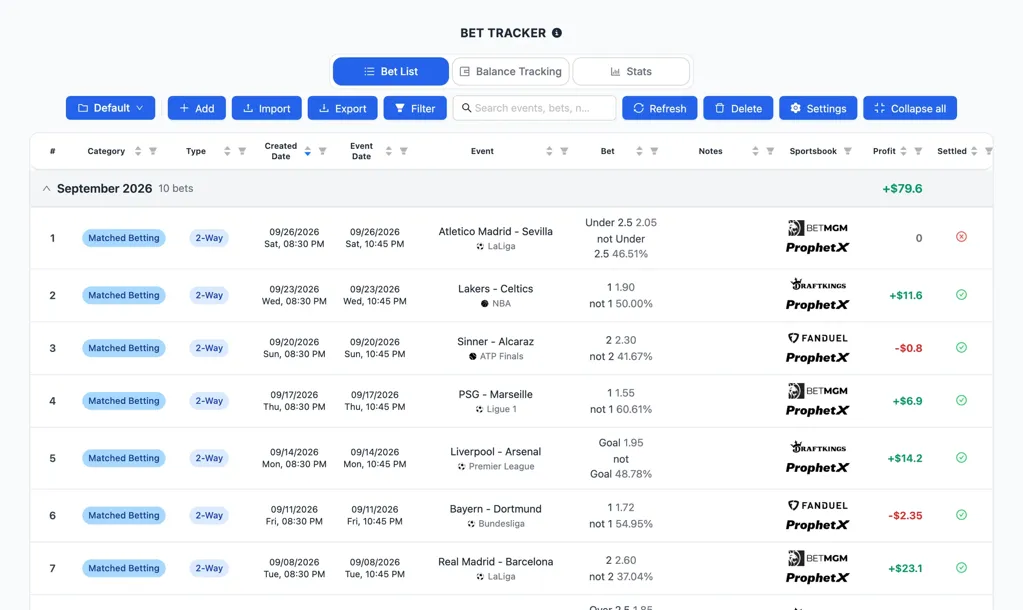Click the -$0.8 profit value
The width and height of the screenshot is (1023, 610).
[908, 348]
